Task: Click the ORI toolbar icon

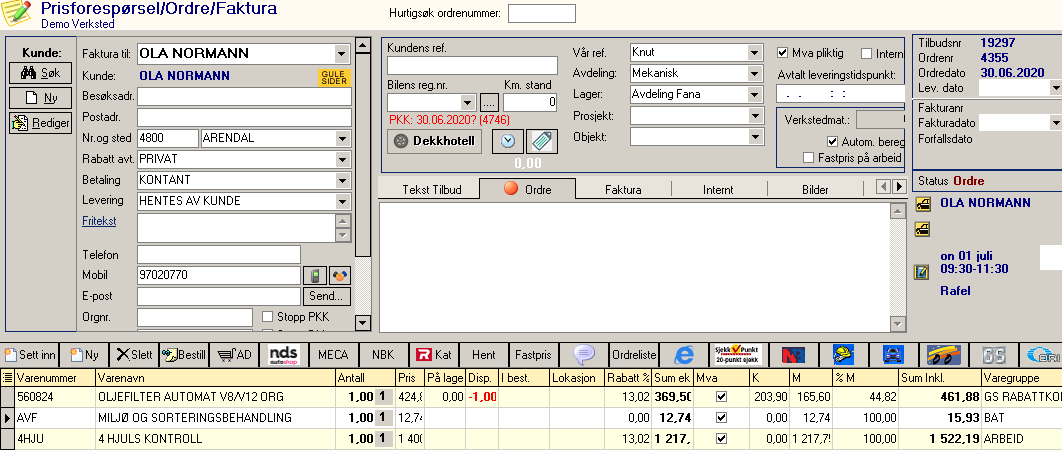Action: (1042, 354)
